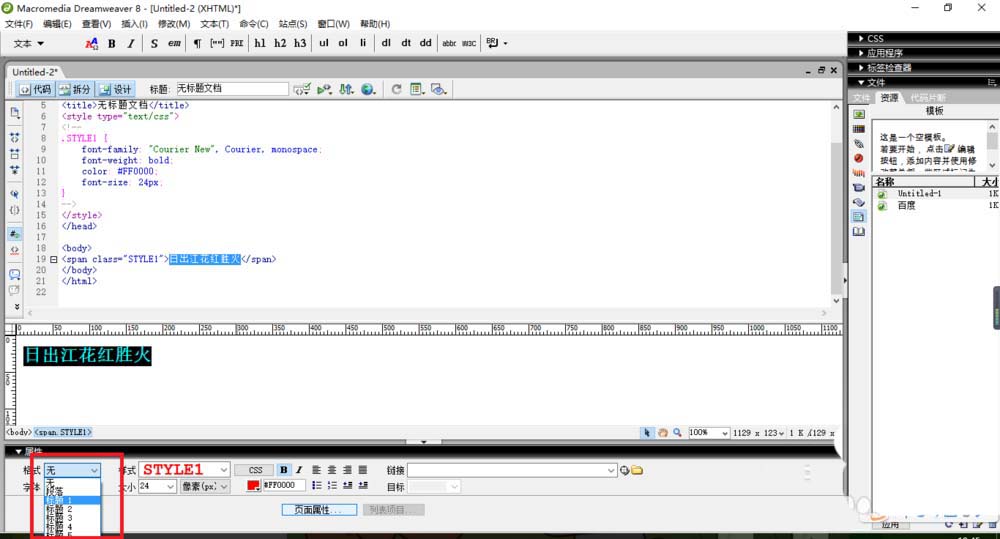The image size is (1000, 539).
Task: Insert acronym W3C tag
Action: (469, 43)
